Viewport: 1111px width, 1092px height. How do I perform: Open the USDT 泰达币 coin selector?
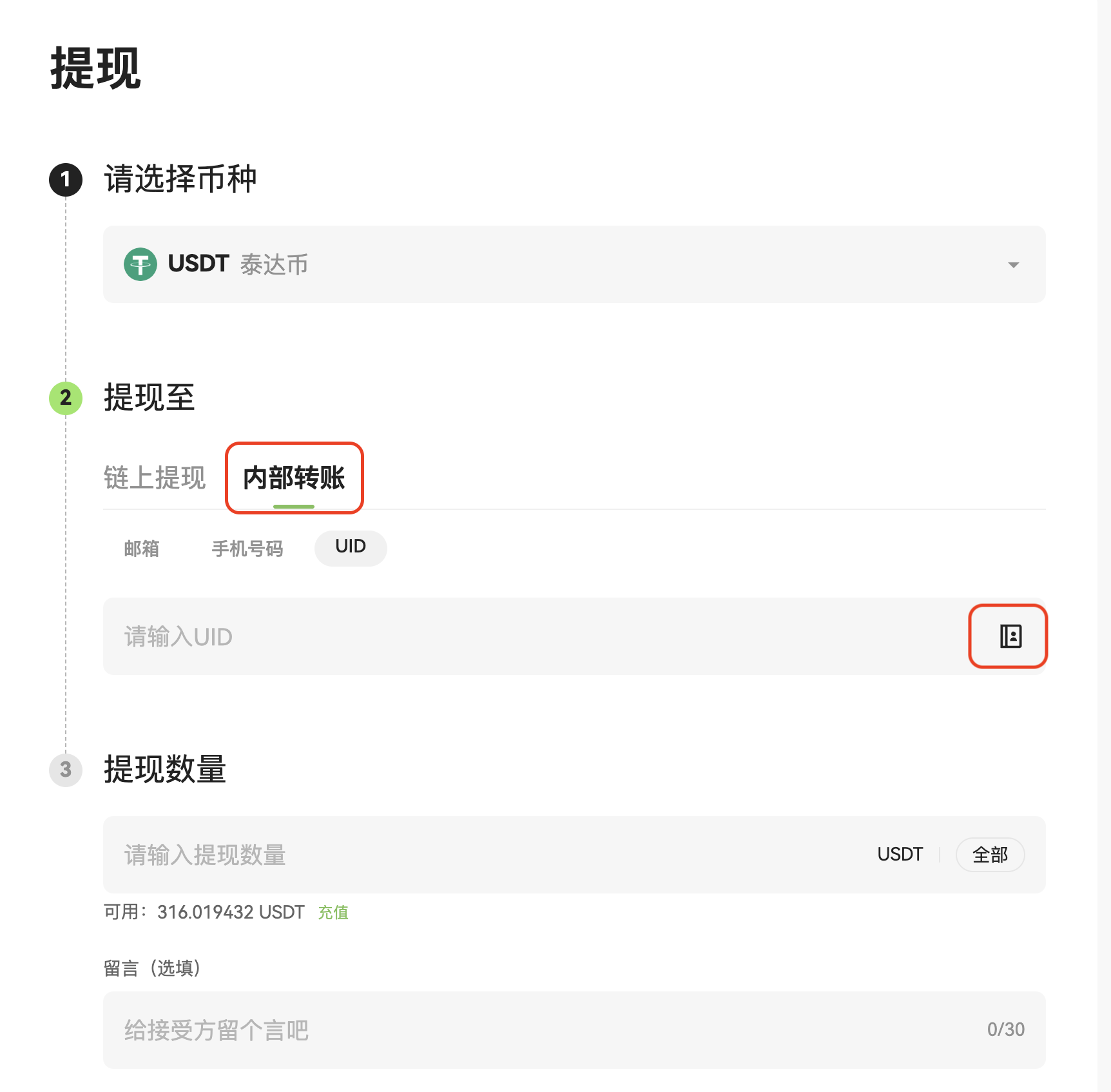point(574,264)
